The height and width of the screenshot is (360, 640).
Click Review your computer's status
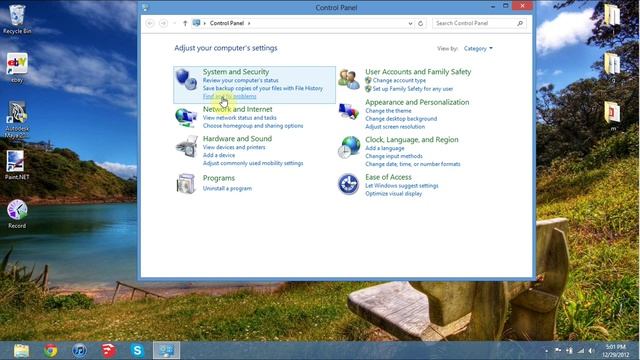click(240, 80)
